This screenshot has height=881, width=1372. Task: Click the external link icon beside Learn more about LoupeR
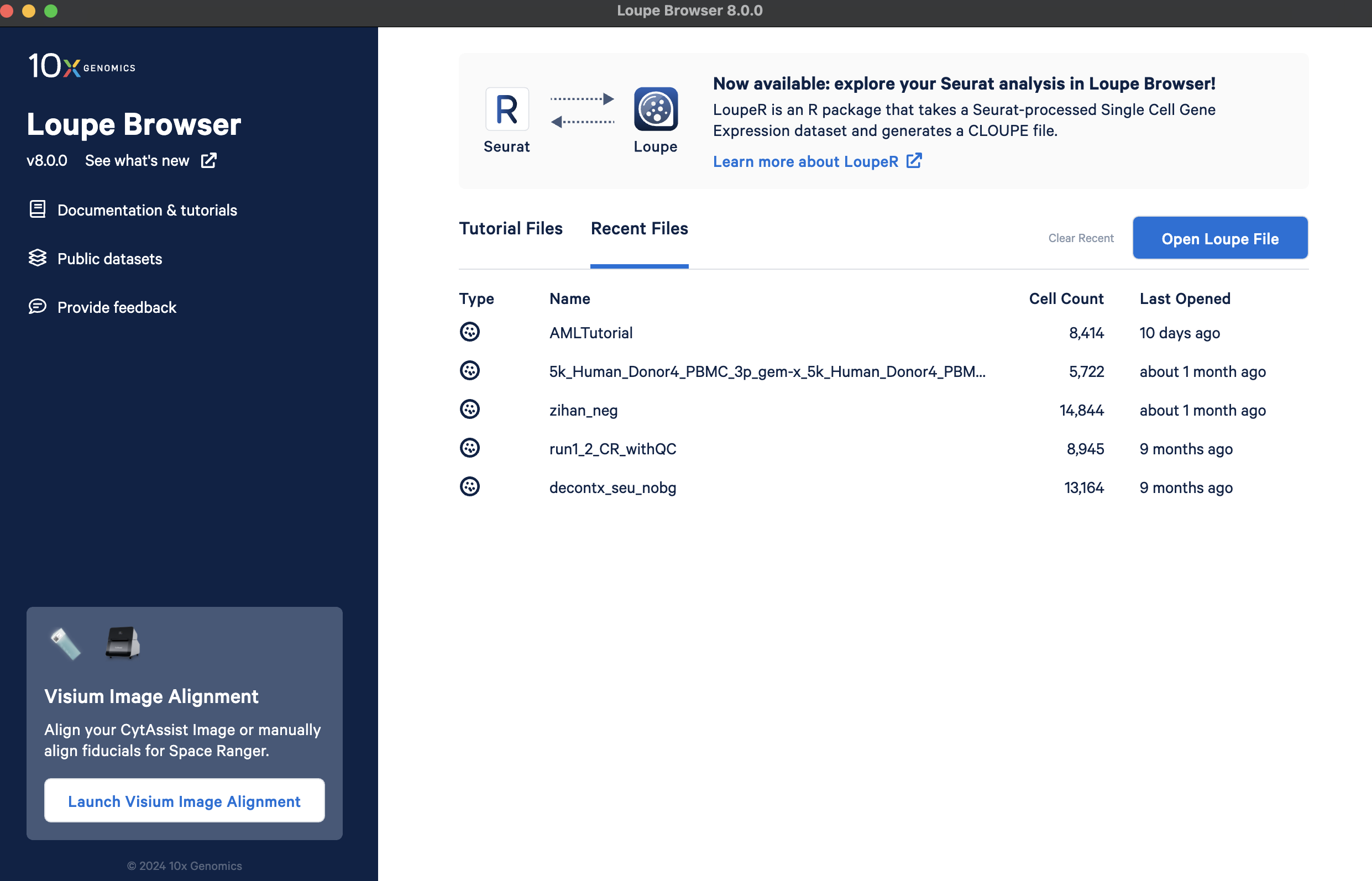coord(914,161)
